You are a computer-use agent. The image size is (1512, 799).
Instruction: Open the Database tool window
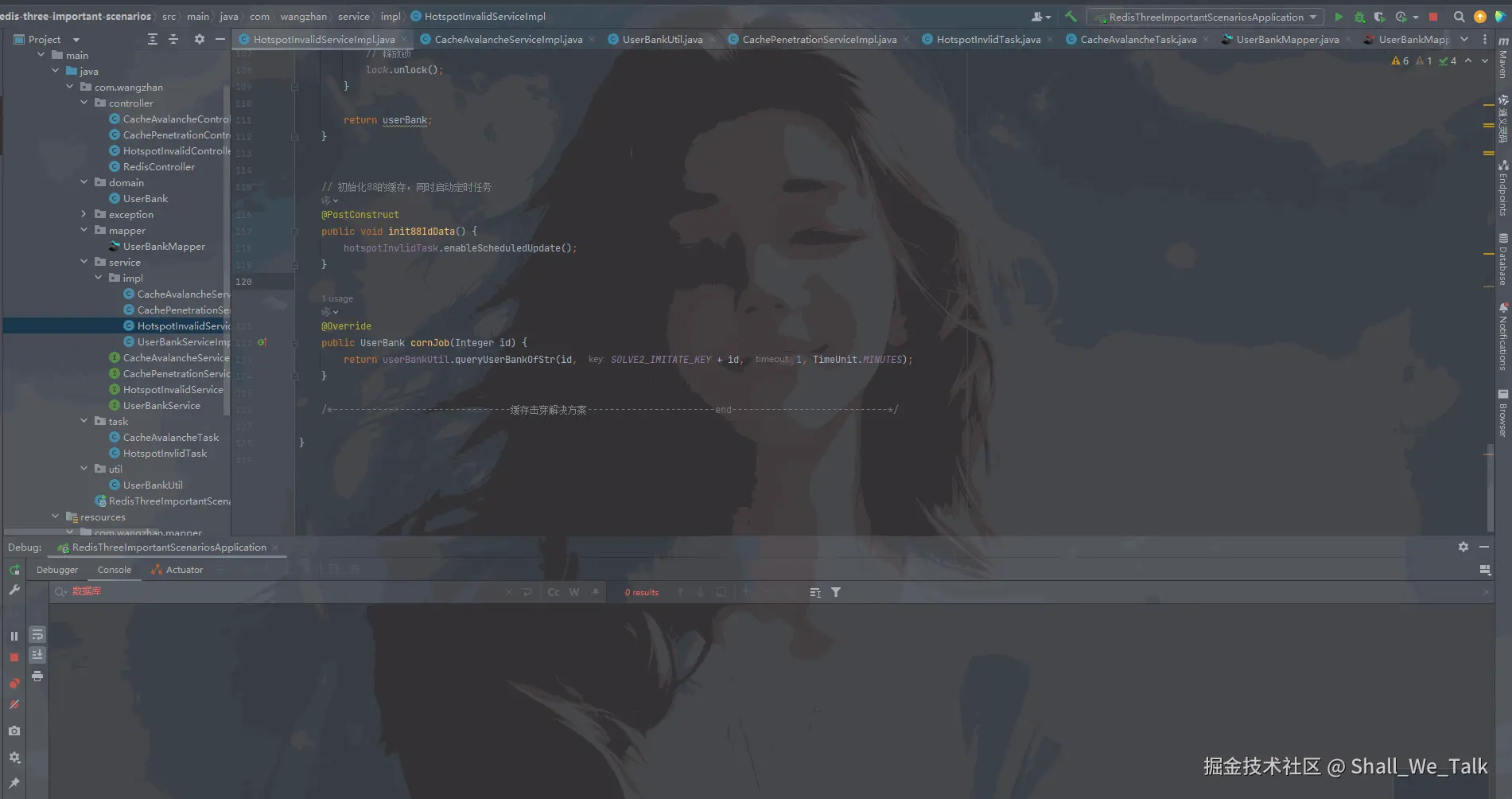[1502, 259]
